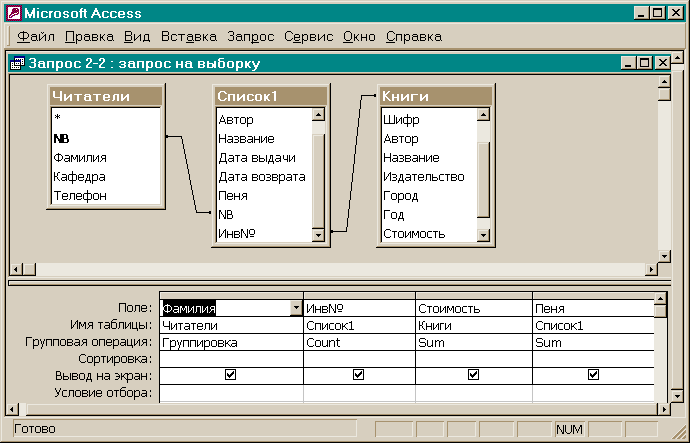This screenshot has width=690, height=443.
Task: Open the Файл menu
Action: pyautogui.click(x=36, y=37)
